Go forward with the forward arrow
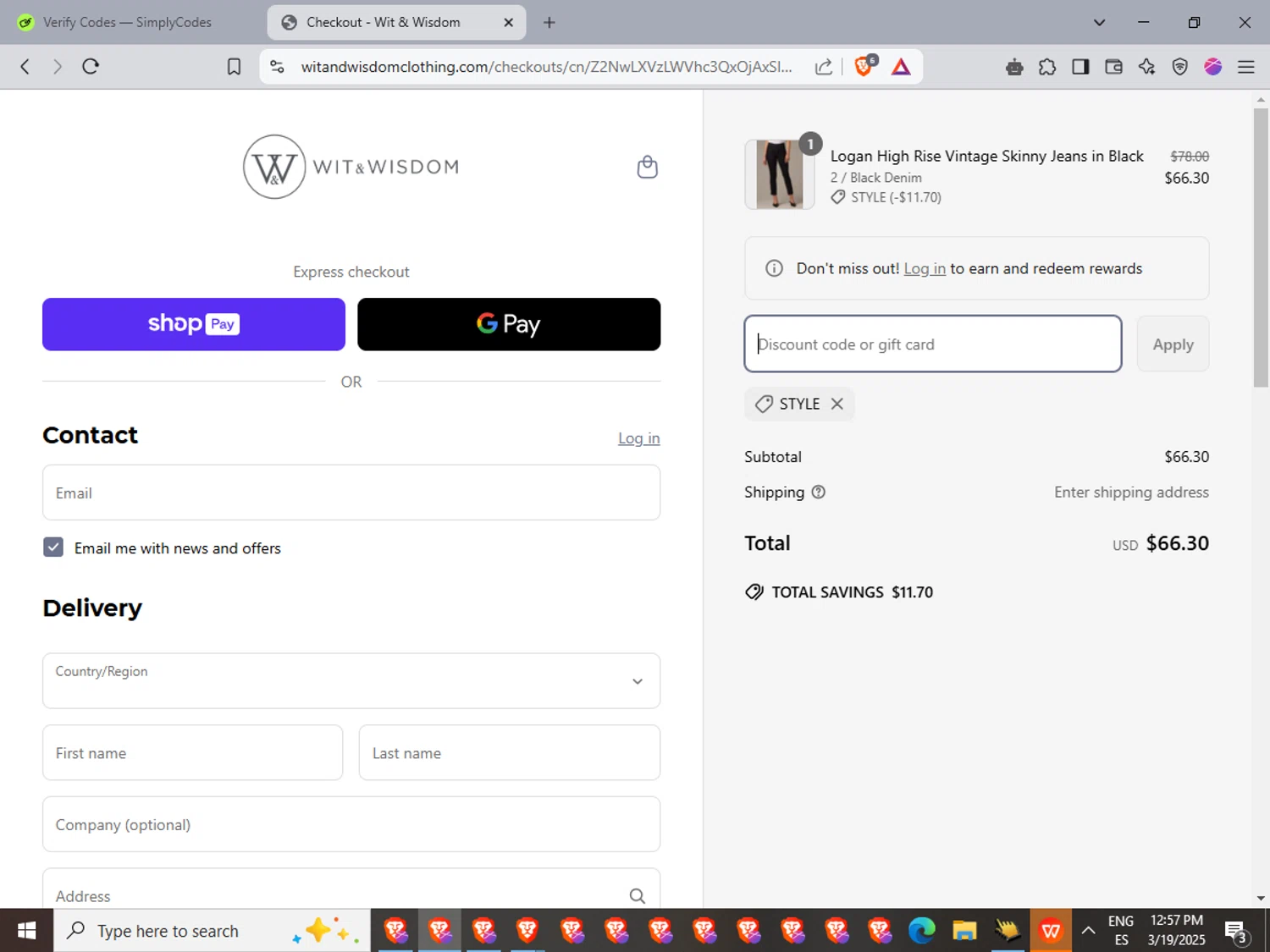 (x=57, y=66)
